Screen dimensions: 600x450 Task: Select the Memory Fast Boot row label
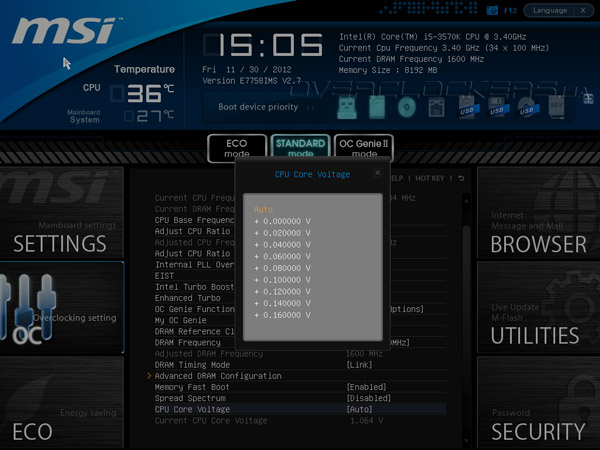(x=192, y=387)
